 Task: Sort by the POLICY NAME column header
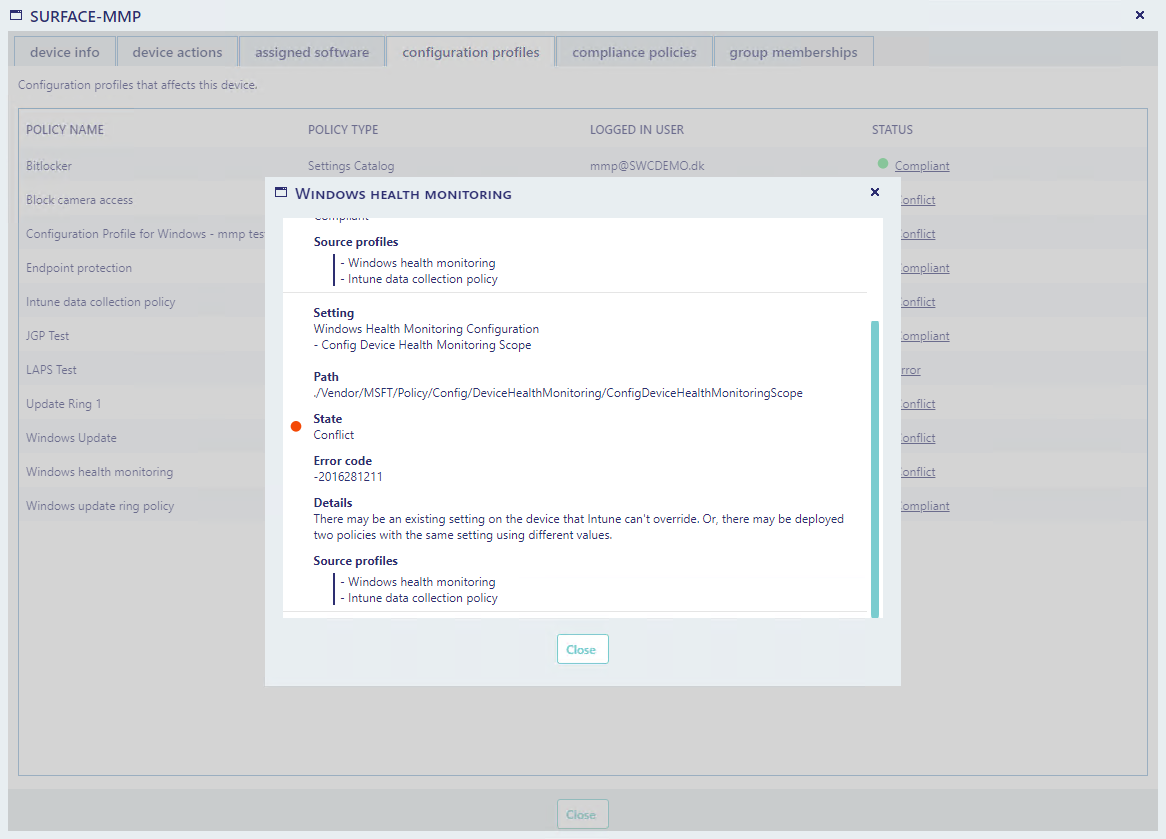(65, 130)
